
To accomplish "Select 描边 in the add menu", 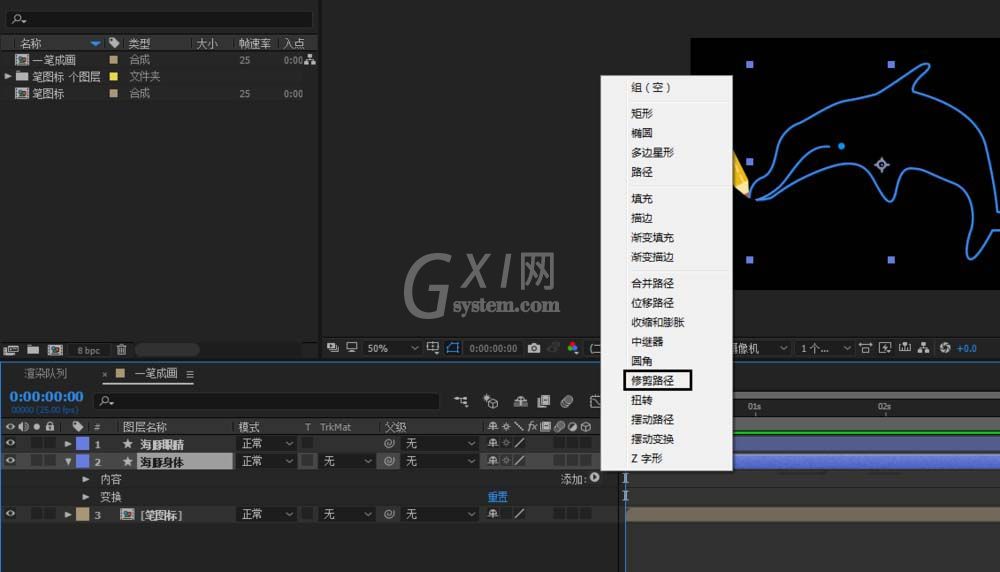I will [642, 218].
